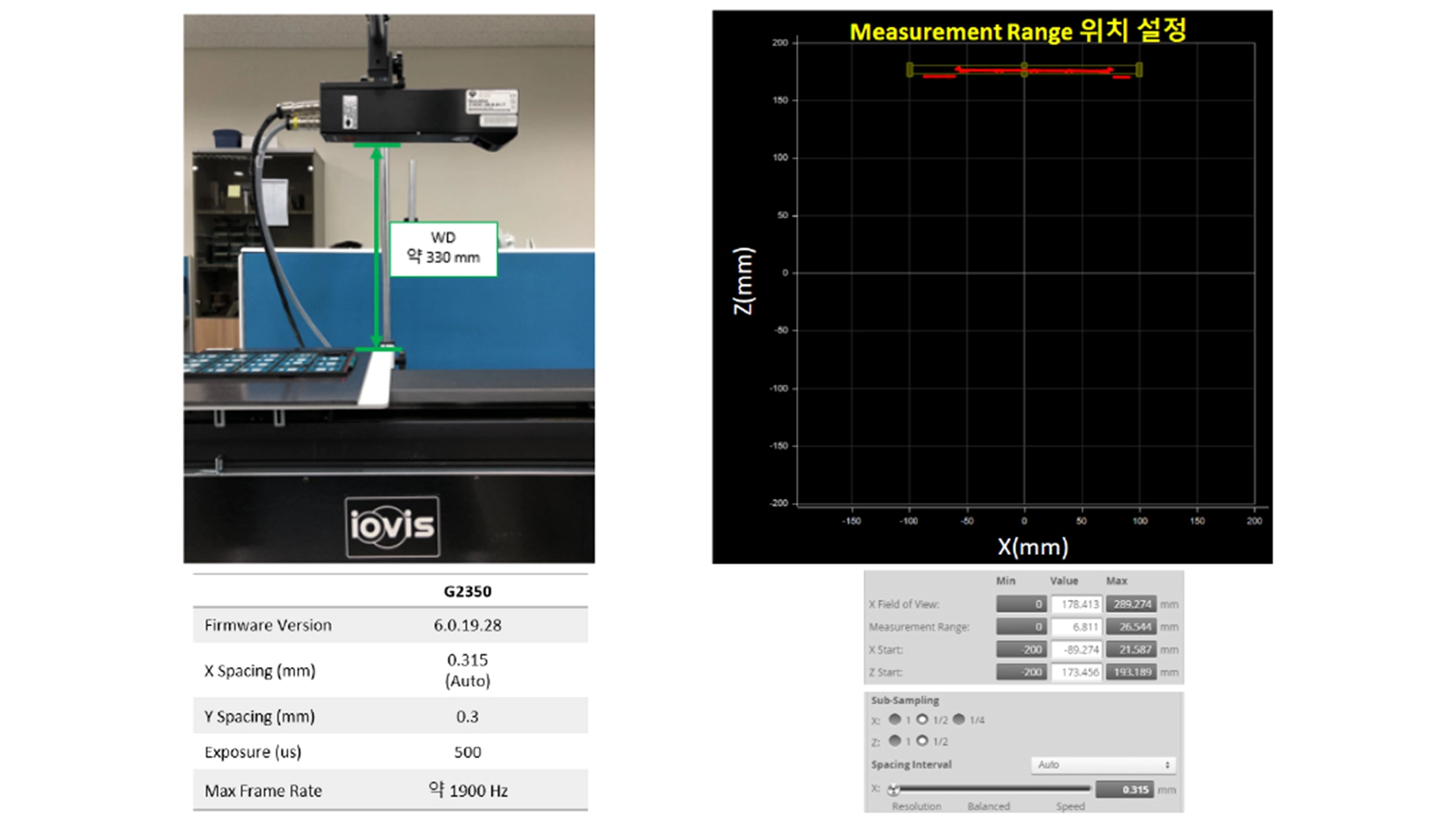This screenshot has height=819, width=1456.
Task: Click right handle of measurement range box
Action: coord(1139,70)
